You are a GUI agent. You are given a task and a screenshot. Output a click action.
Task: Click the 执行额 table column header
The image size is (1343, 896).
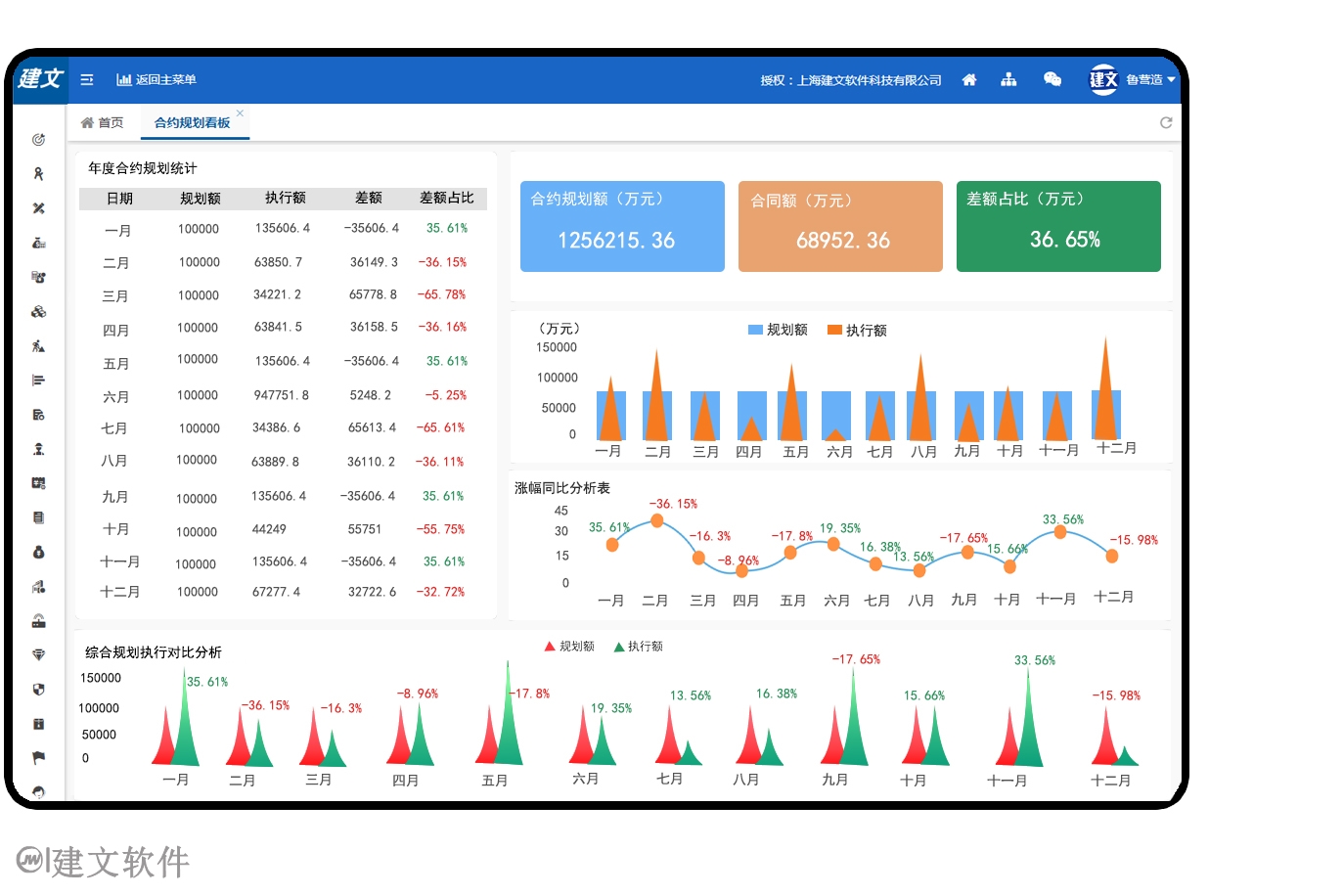285,199
